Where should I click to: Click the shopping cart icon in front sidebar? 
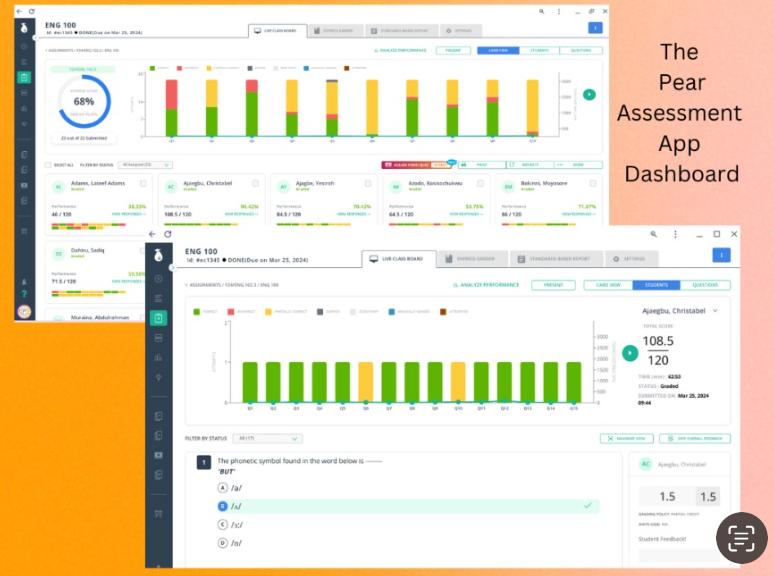point(158,514)
